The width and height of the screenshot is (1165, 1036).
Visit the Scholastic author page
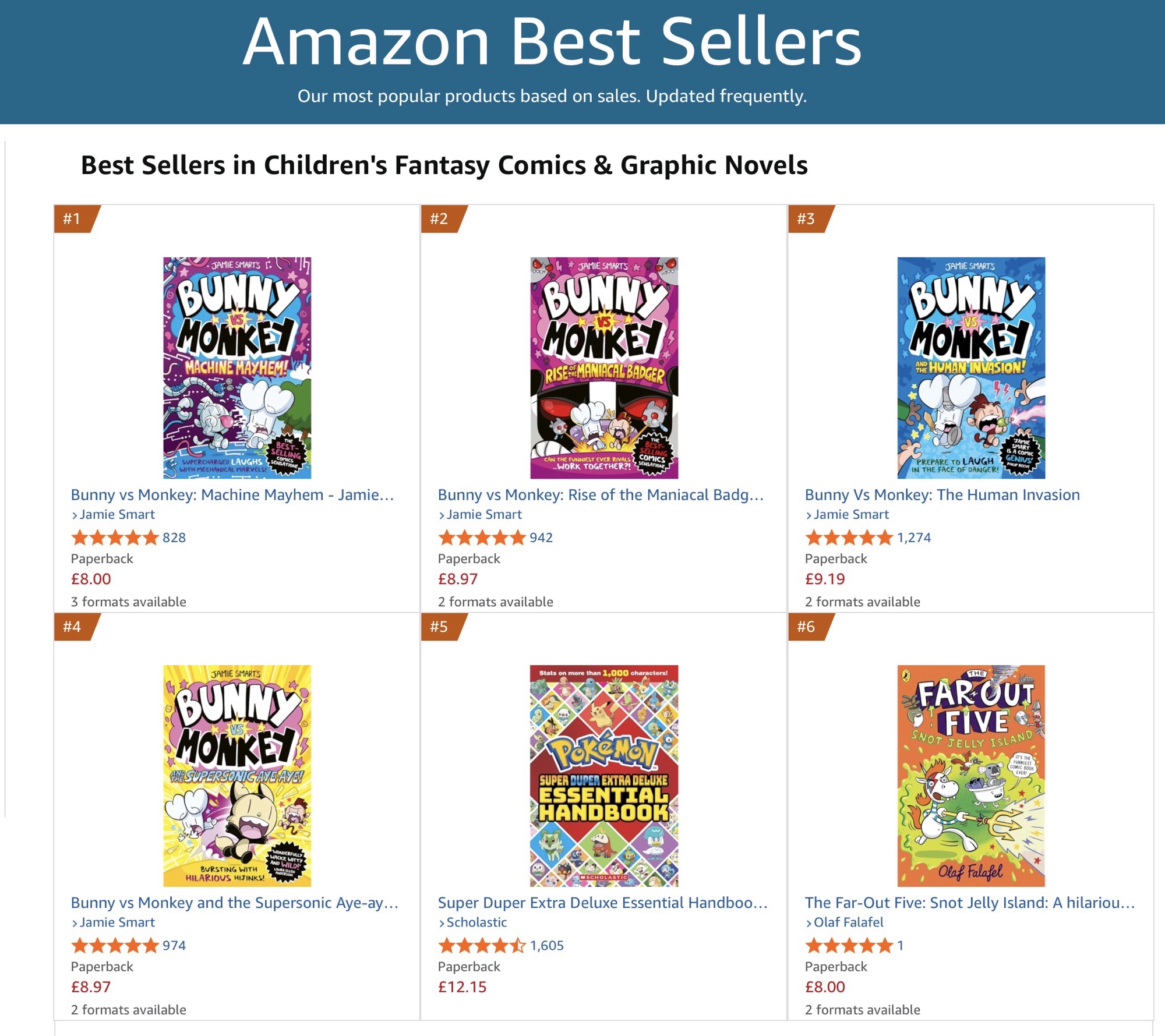pyautogui.click(x=476, y=922)
